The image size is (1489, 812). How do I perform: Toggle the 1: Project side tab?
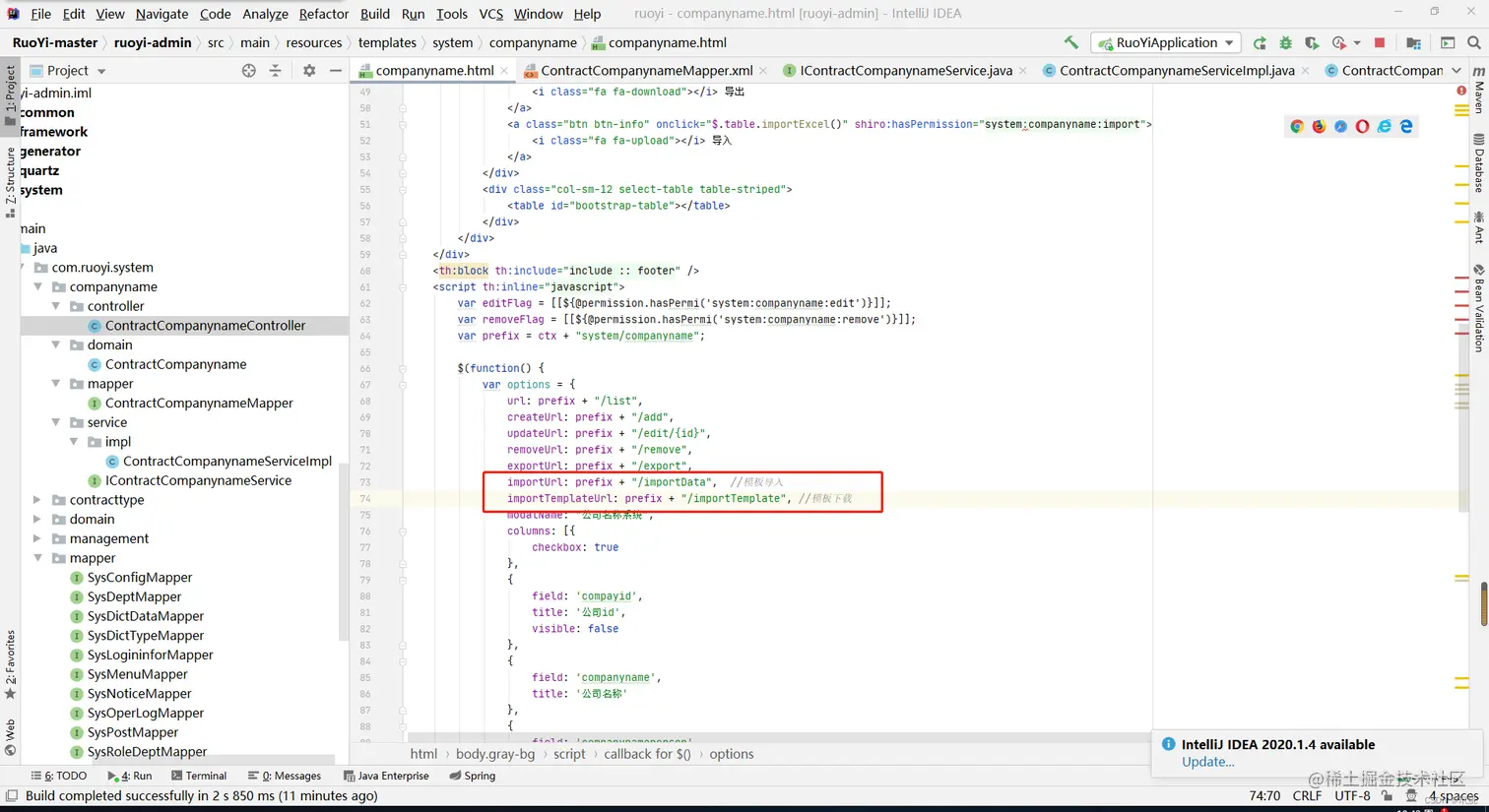pos(10,95)
